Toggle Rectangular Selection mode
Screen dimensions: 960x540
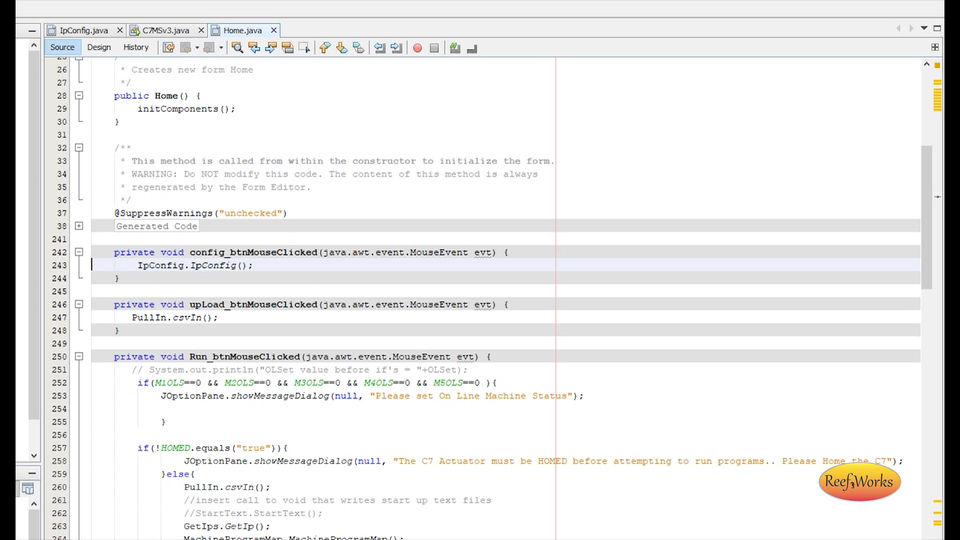304,48
